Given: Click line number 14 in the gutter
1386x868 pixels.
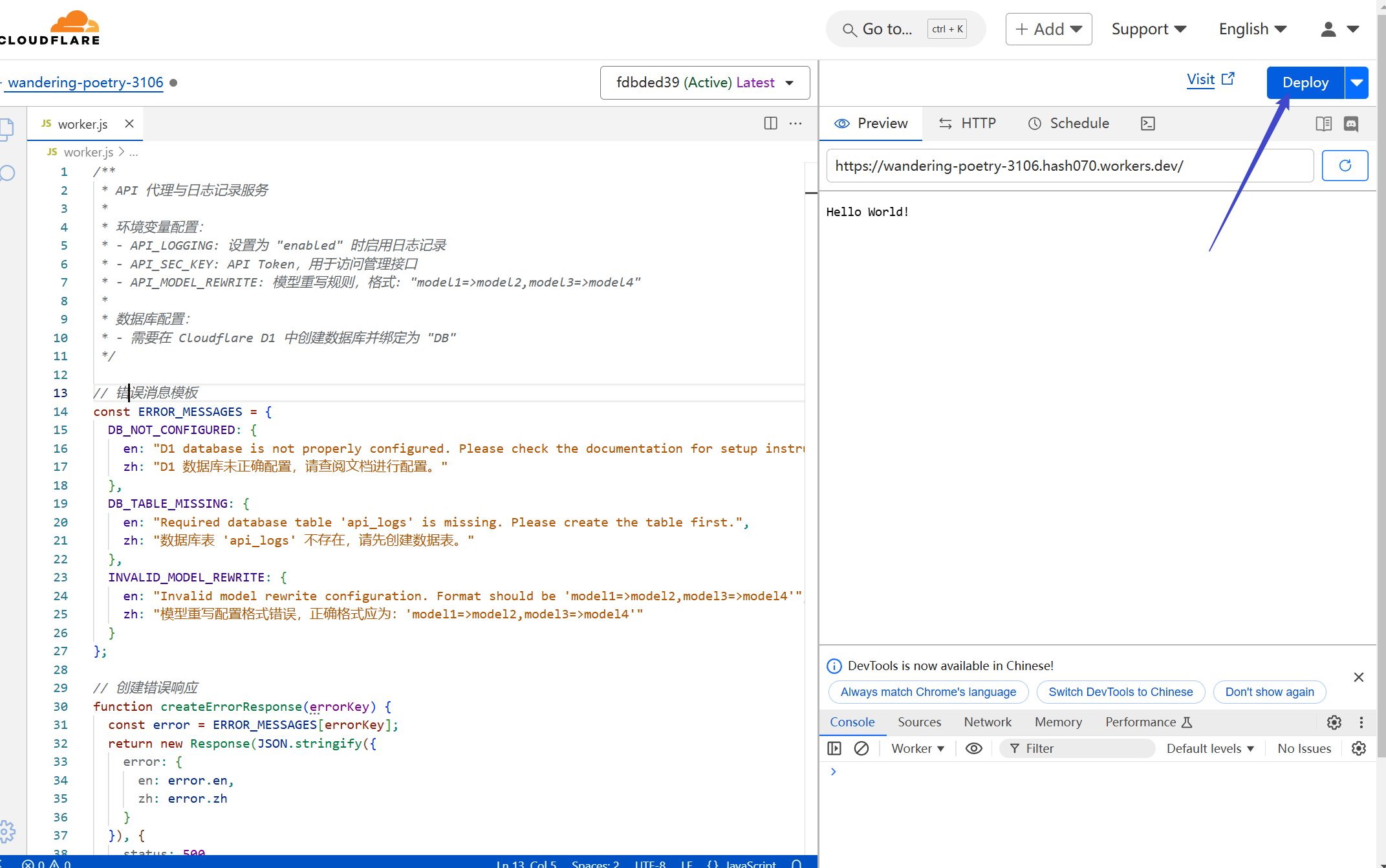Looking at the screenshot, I should coord(60,411).
